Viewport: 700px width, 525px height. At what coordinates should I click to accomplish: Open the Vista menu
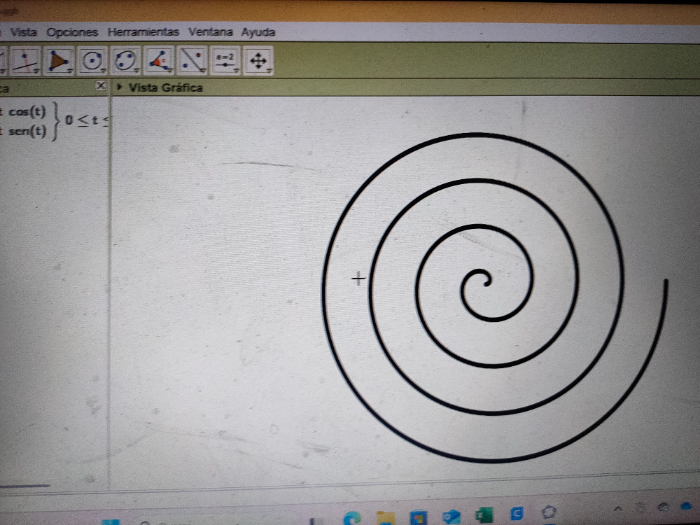point(23,32)
